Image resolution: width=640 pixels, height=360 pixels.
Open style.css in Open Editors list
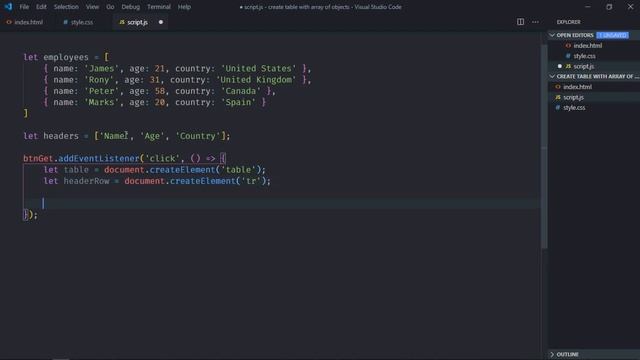click(584, 56)
